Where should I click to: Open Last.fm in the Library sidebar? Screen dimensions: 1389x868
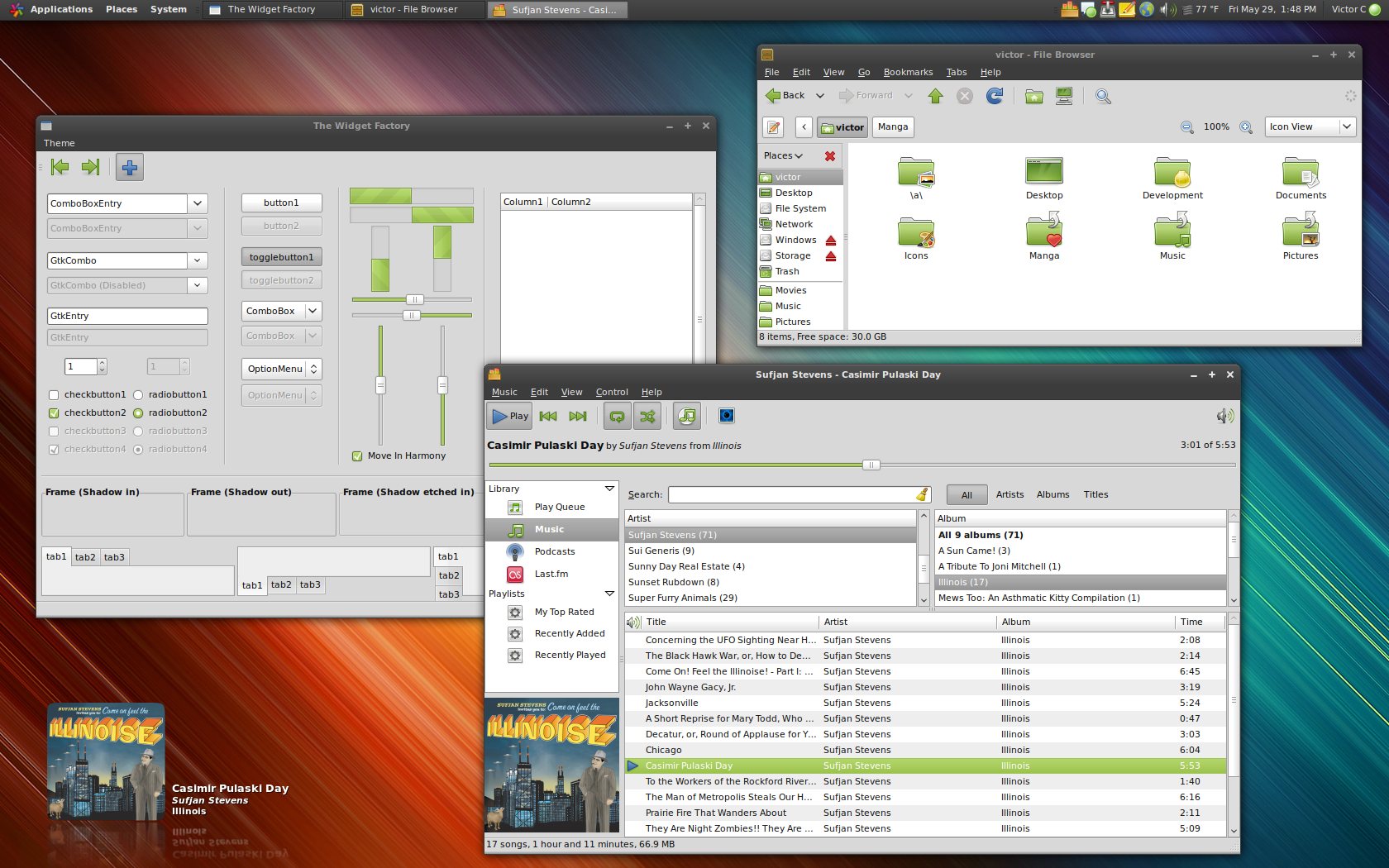(551, 574)
